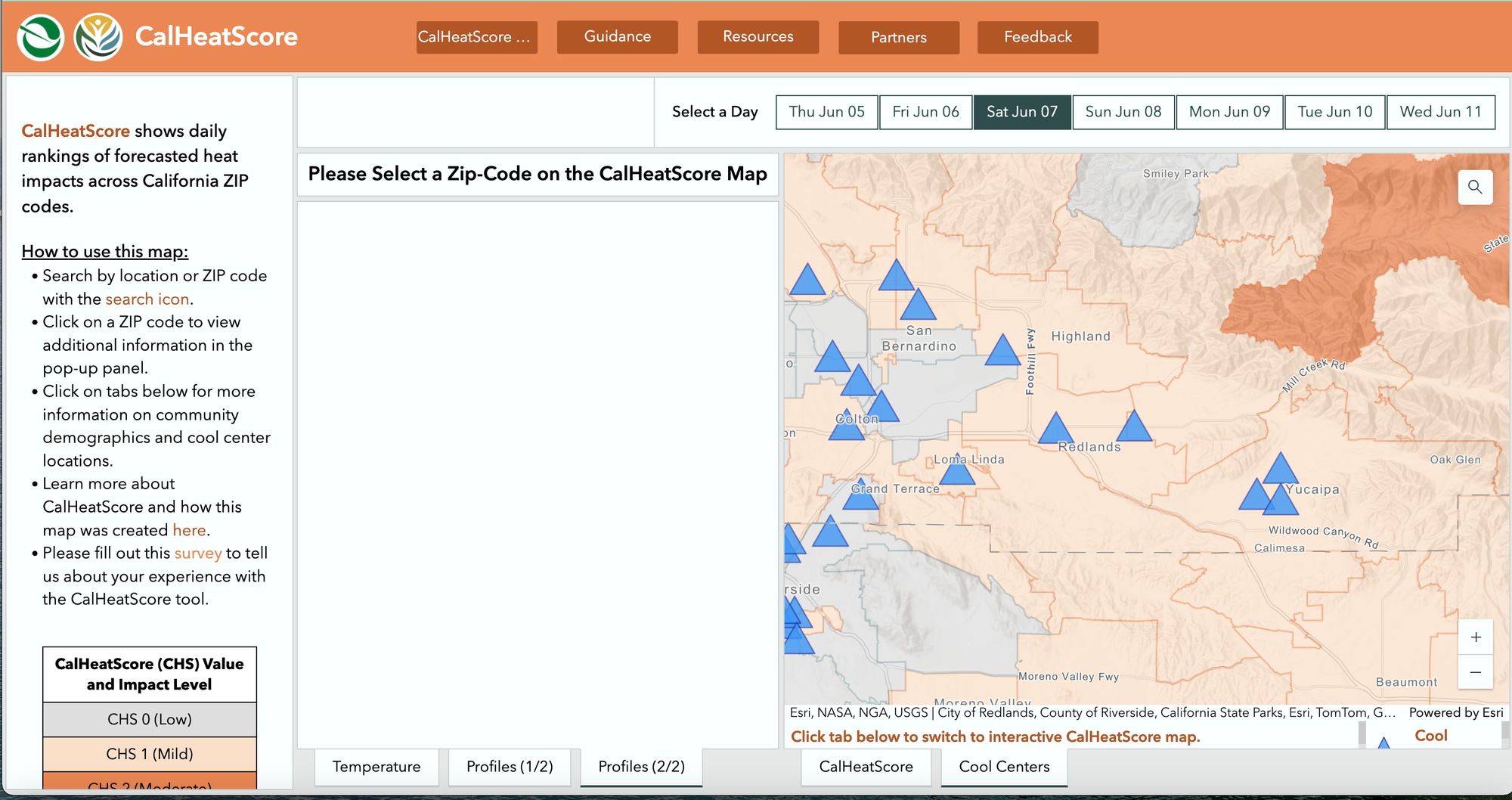Click the Highland label on the map
Image resolution: width=1512 pixels, height=800 pixels.
pos(1081,336)
